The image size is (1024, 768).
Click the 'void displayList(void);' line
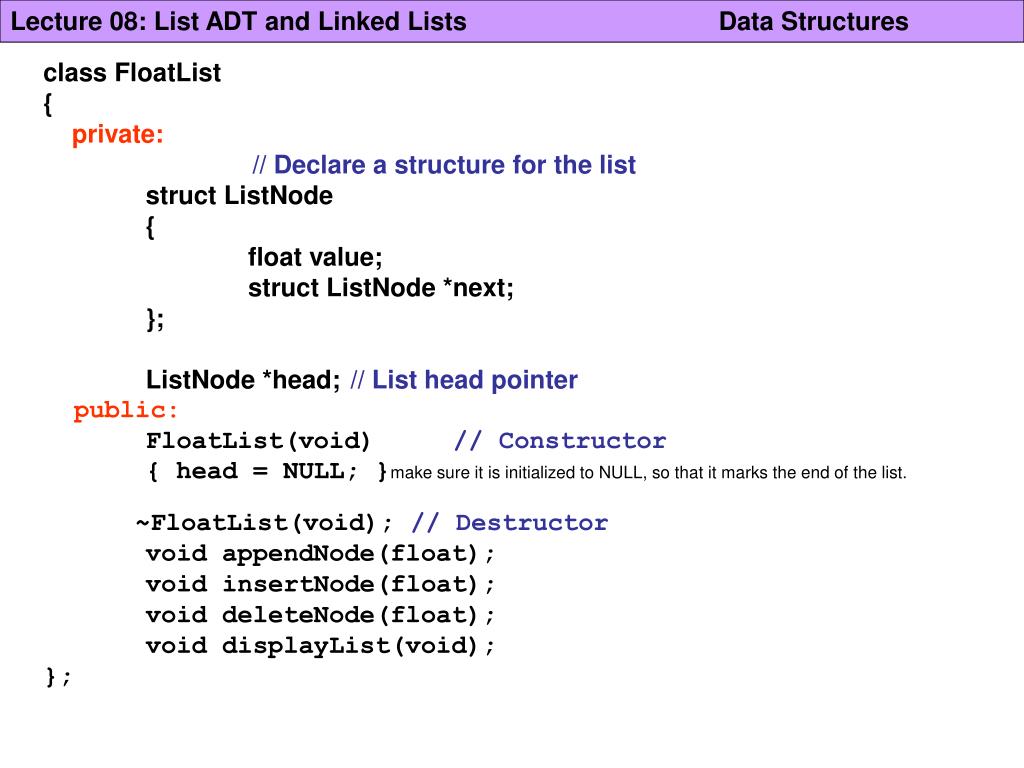pos(320,646)
